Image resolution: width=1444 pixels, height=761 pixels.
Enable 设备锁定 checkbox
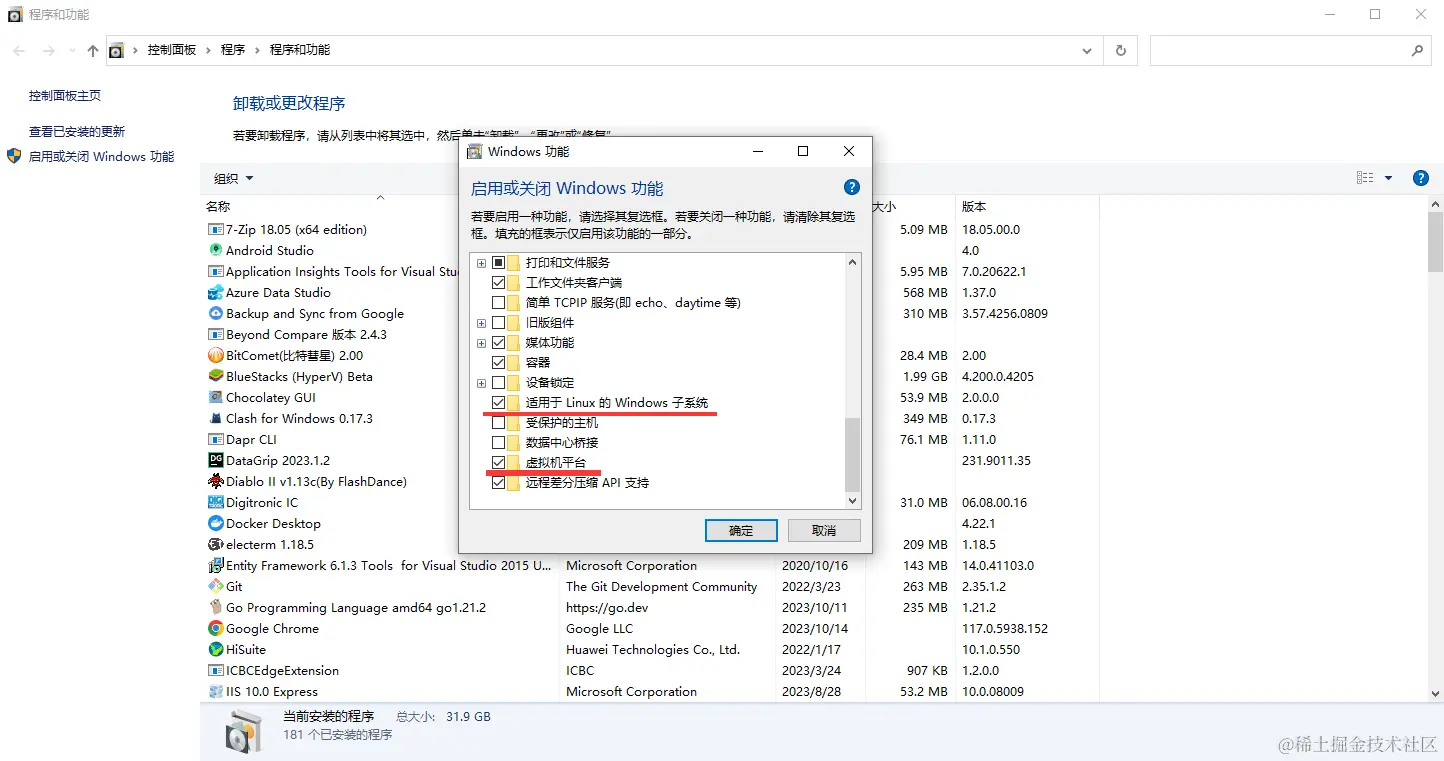(x=499, y=382)
